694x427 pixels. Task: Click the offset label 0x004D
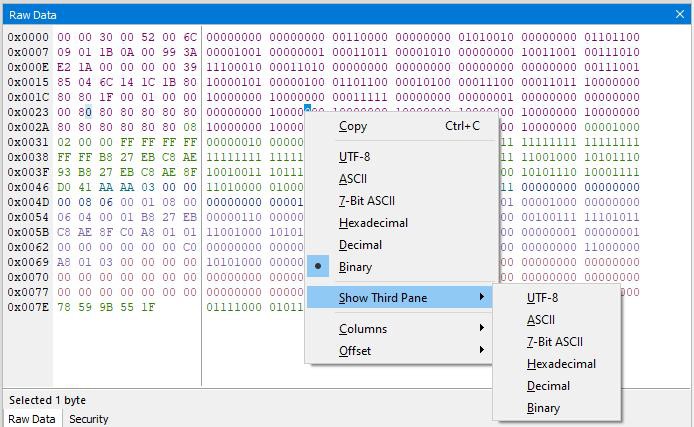coord(28,202)
